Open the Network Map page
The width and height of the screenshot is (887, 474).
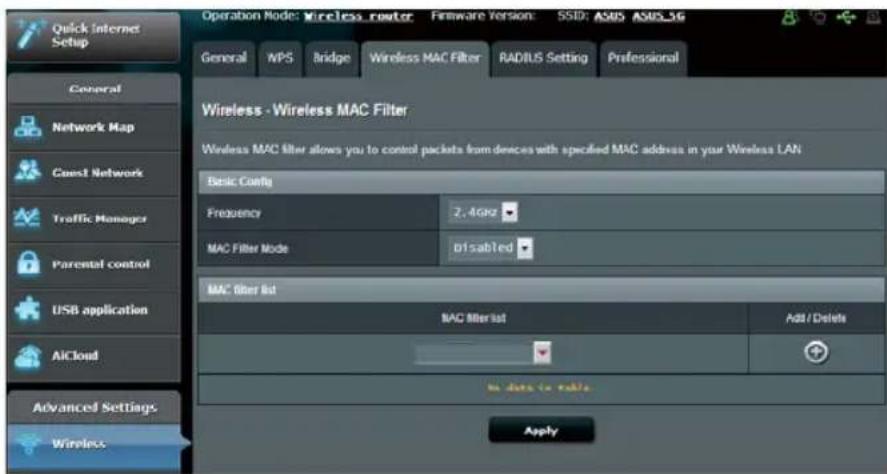point(94,127)
